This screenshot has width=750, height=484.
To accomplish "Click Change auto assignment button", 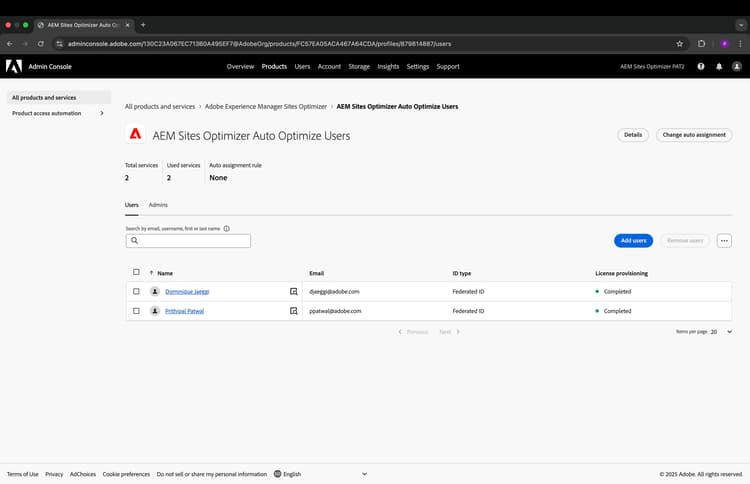I will 694,135.
